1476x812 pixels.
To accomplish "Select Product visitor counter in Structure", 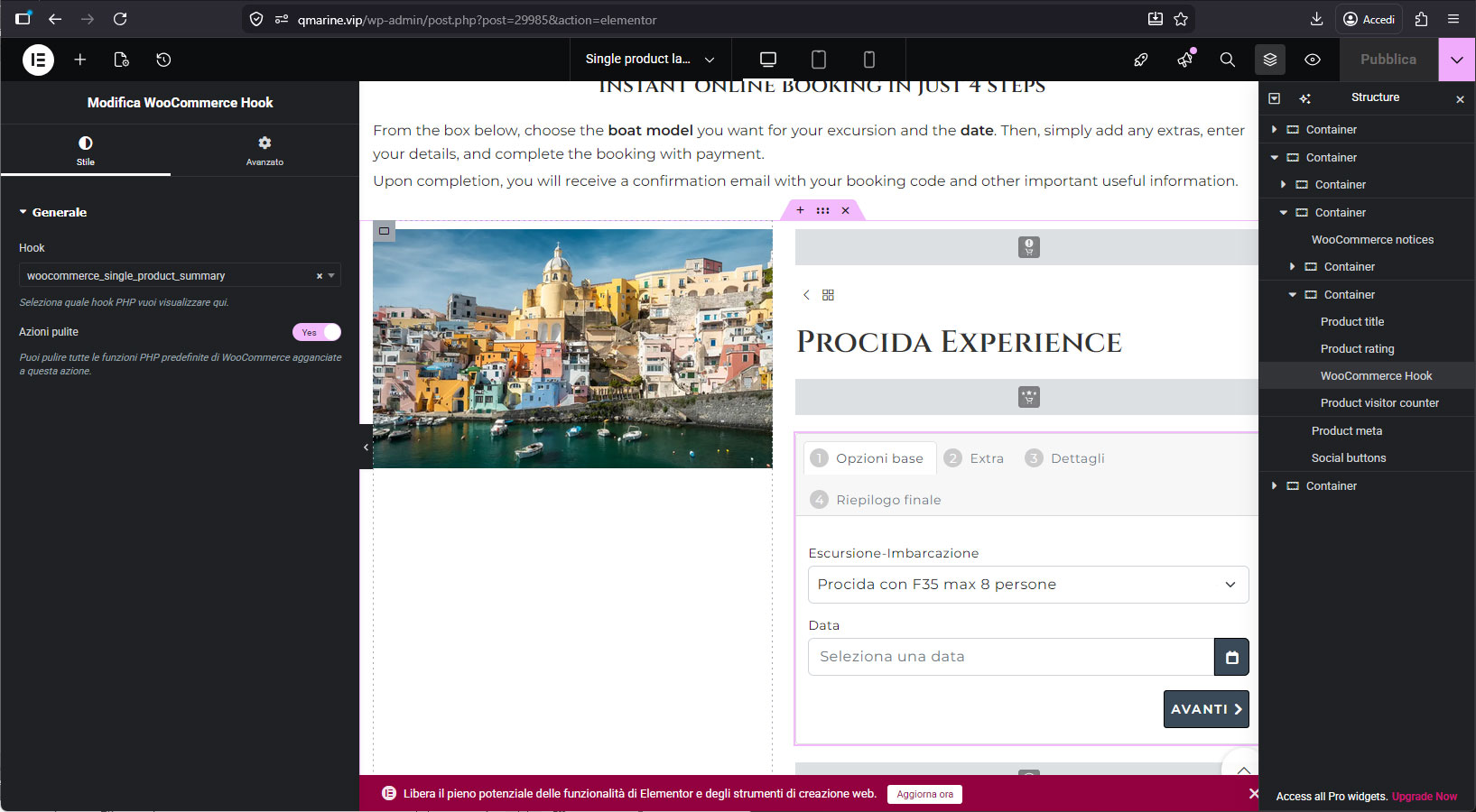I will 1379,403.
